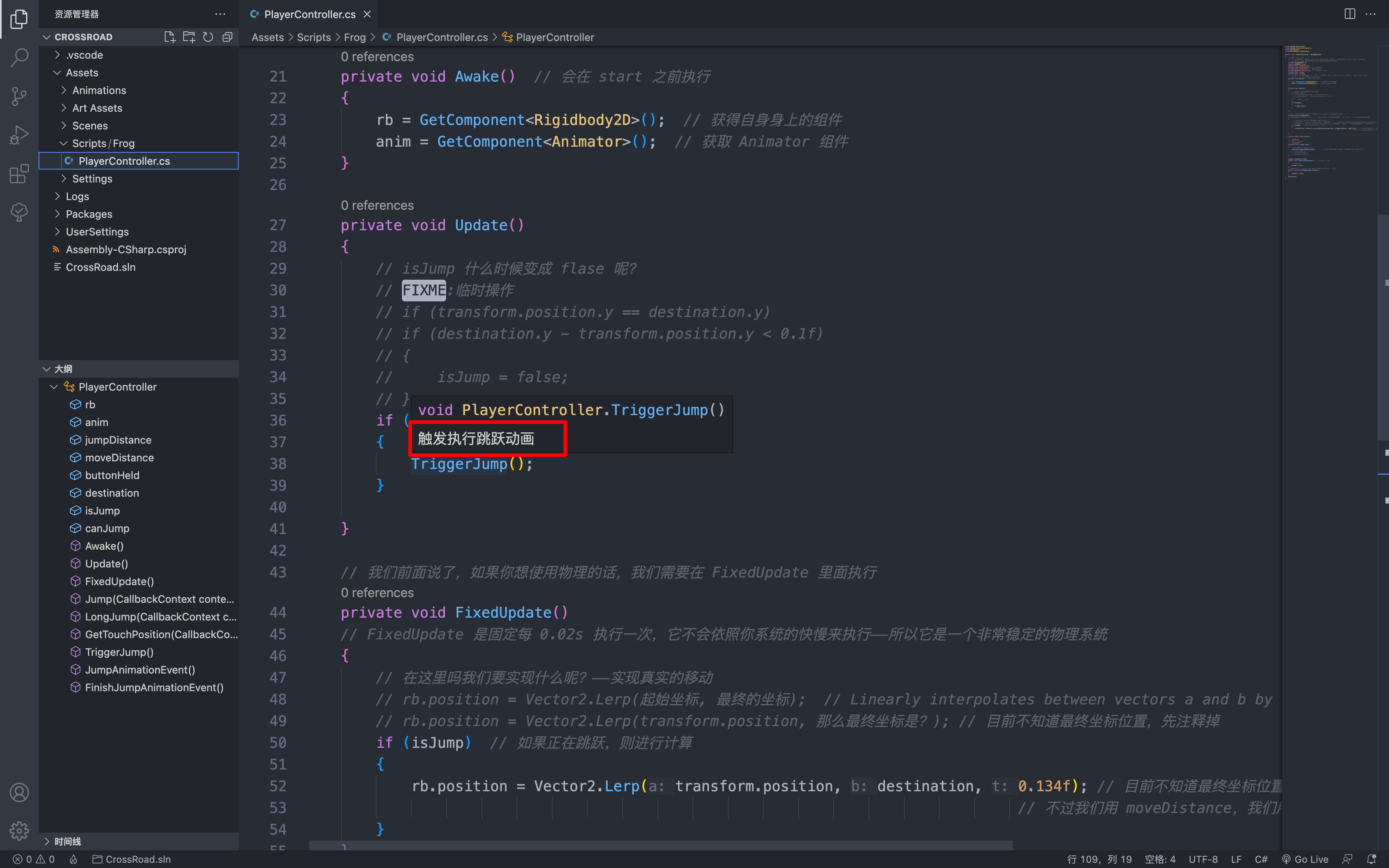Viewport: 1389px width, 868px height.
Task: Click the editor horizontal scrollbar
Action: (661, 845)
